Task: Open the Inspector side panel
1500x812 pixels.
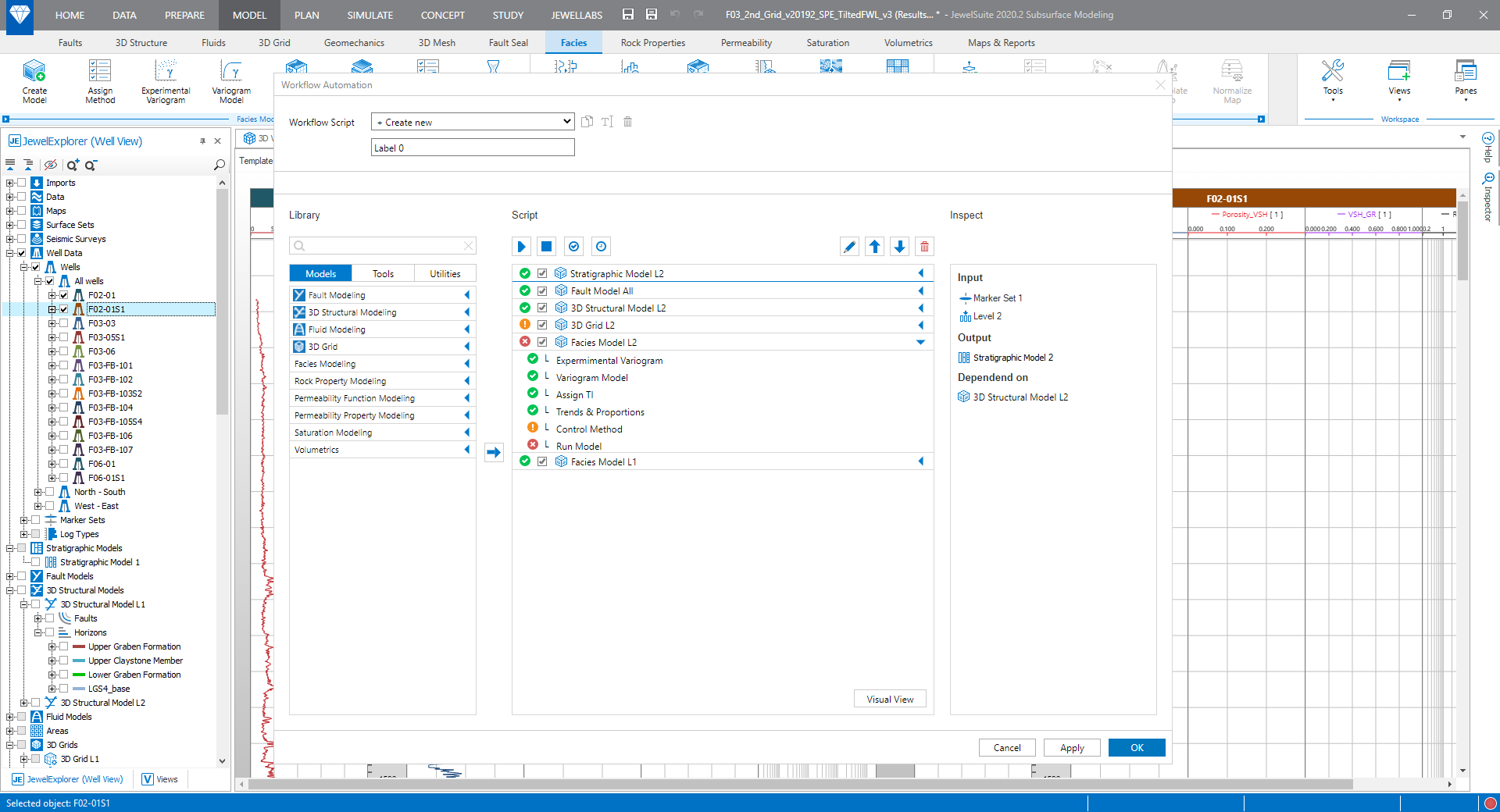Action: coord(1488,198)
